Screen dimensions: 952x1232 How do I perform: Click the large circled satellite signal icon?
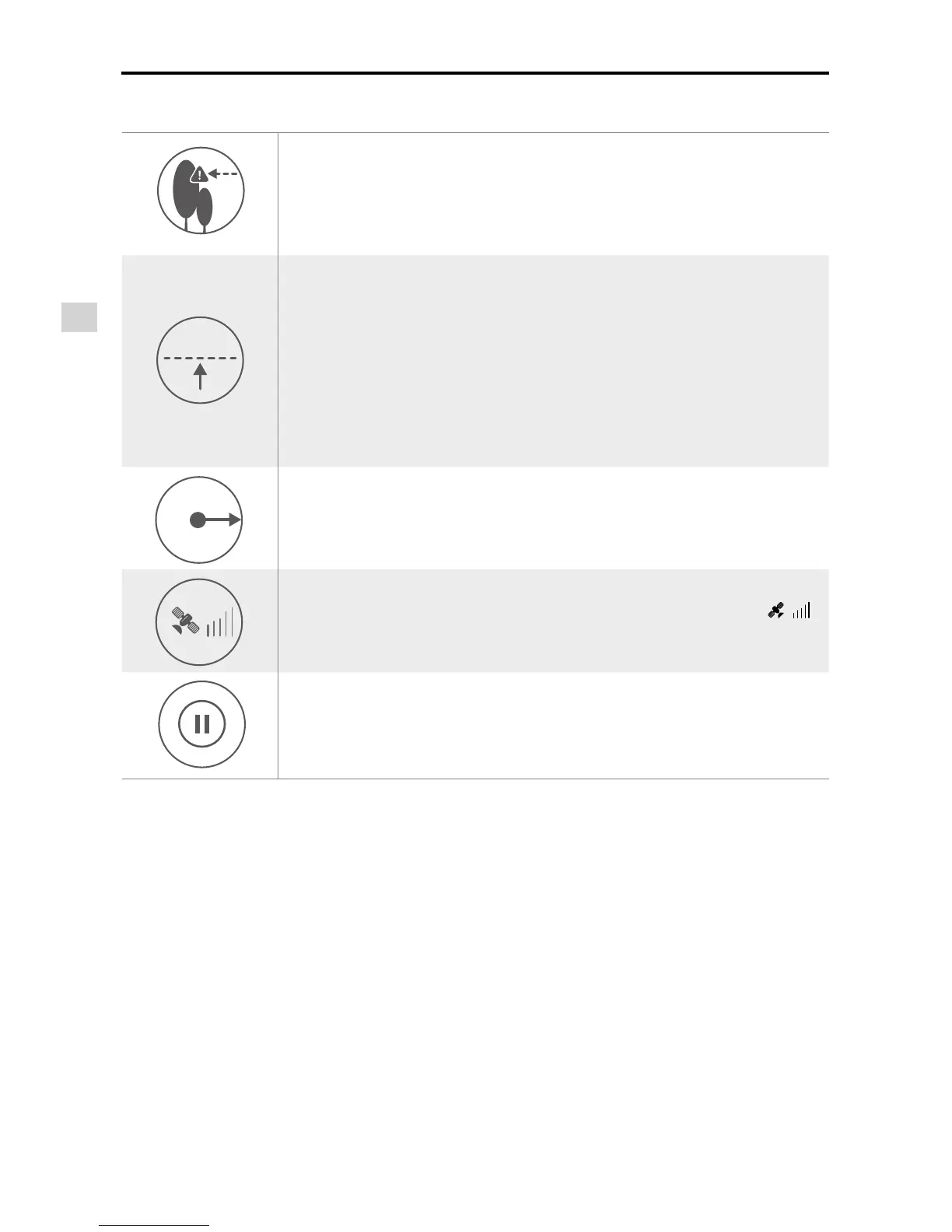[199, 622]
